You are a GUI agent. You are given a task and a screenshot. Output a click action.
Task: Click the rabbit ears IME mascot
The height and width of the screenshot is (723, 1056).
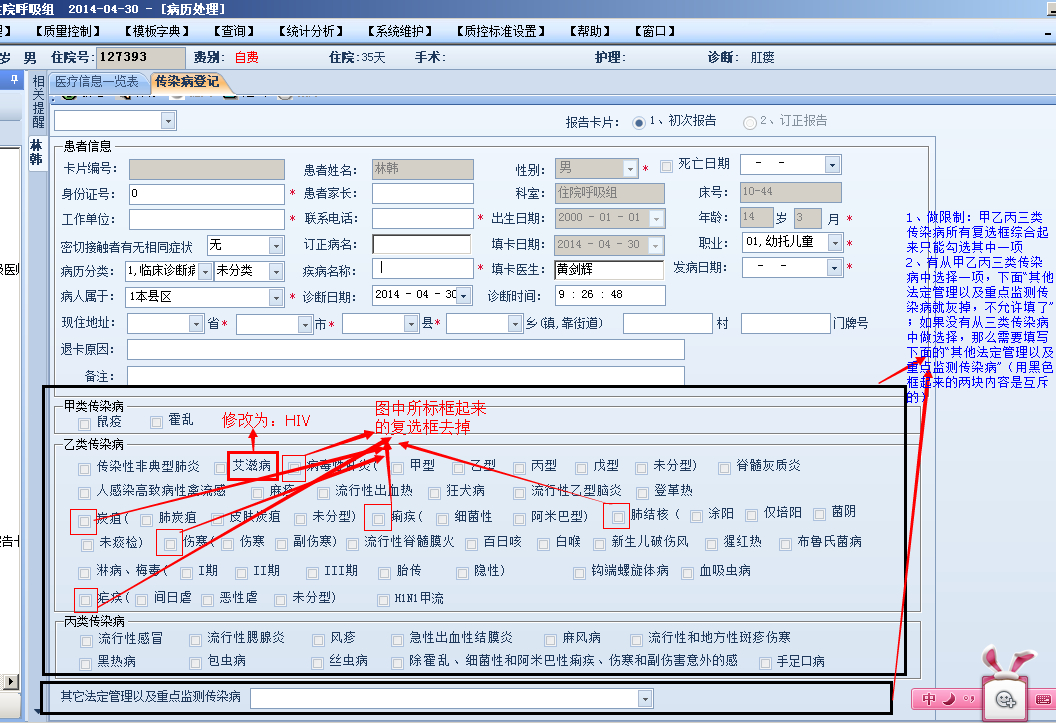click(x=1007, y=659)
